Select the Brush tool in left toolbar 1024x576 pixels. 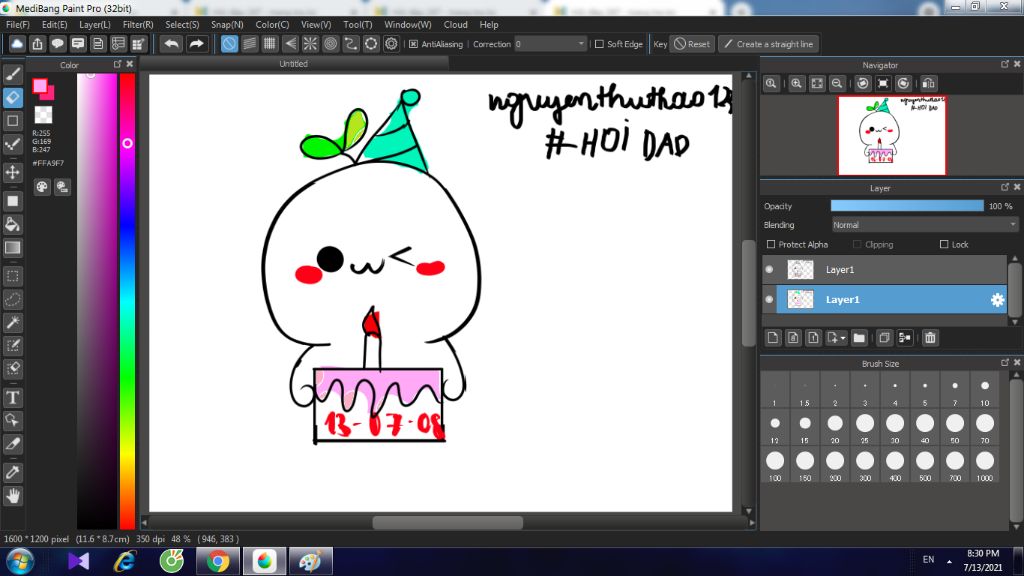pos(12,74)
